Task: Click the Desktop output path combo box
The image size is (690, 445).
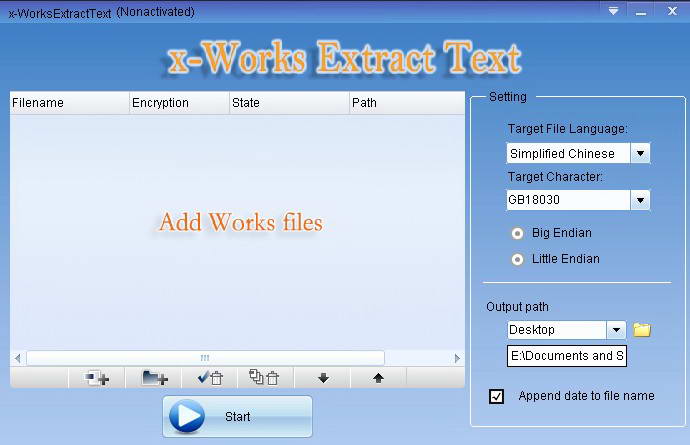Action: (x=567, y=330)
